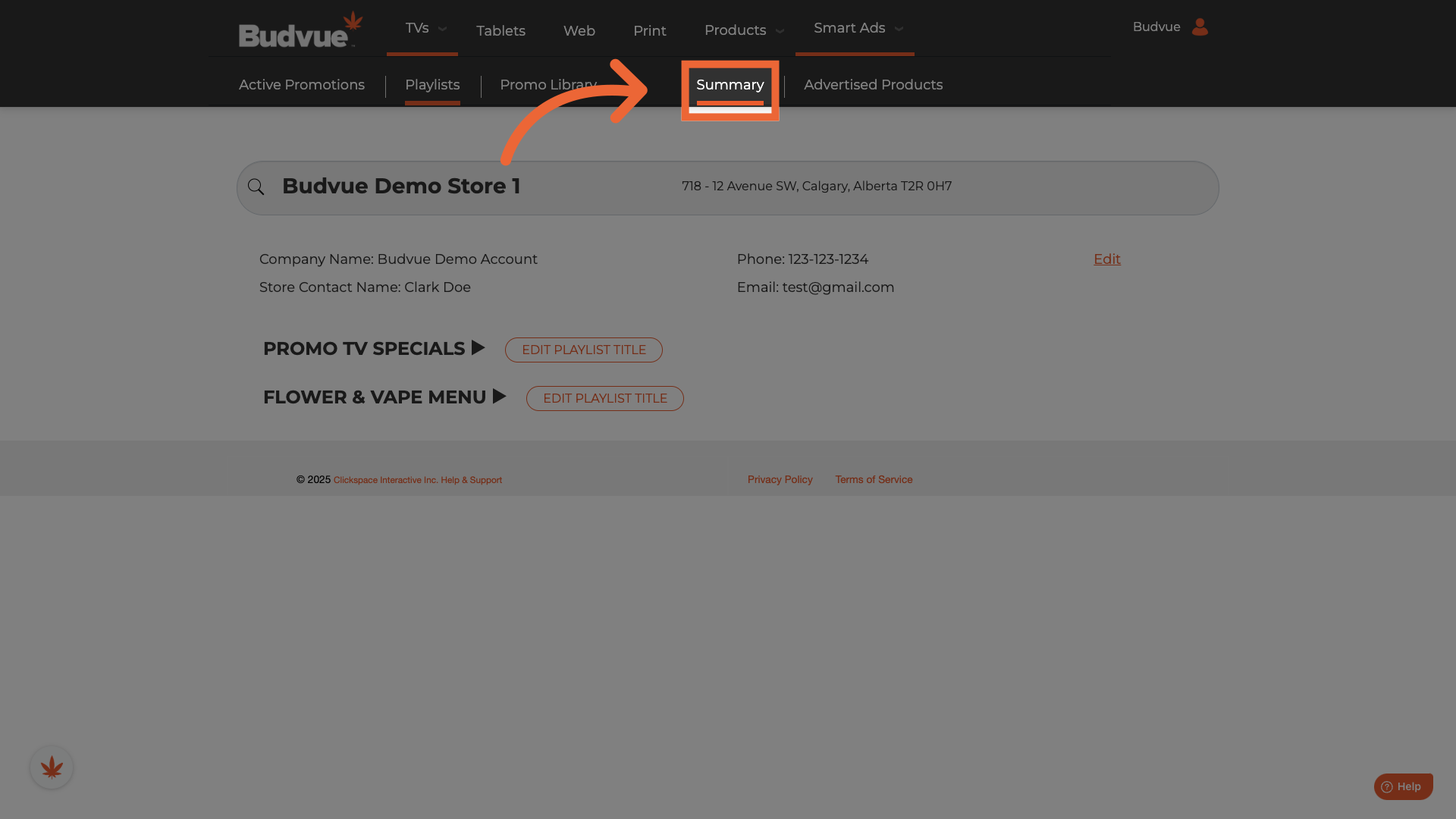Switch to the Summary tab
Image resolution: width=1456 pixels, height=819 pixels.
730,86
